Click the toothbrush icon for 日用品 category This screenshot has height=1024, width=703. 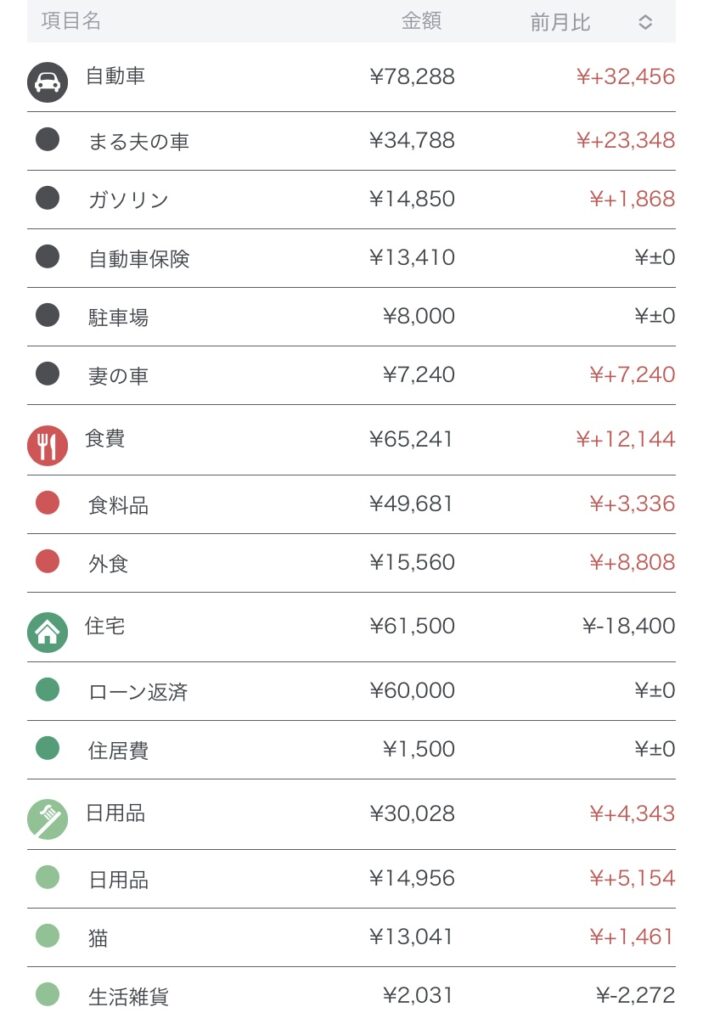point(47,819)
